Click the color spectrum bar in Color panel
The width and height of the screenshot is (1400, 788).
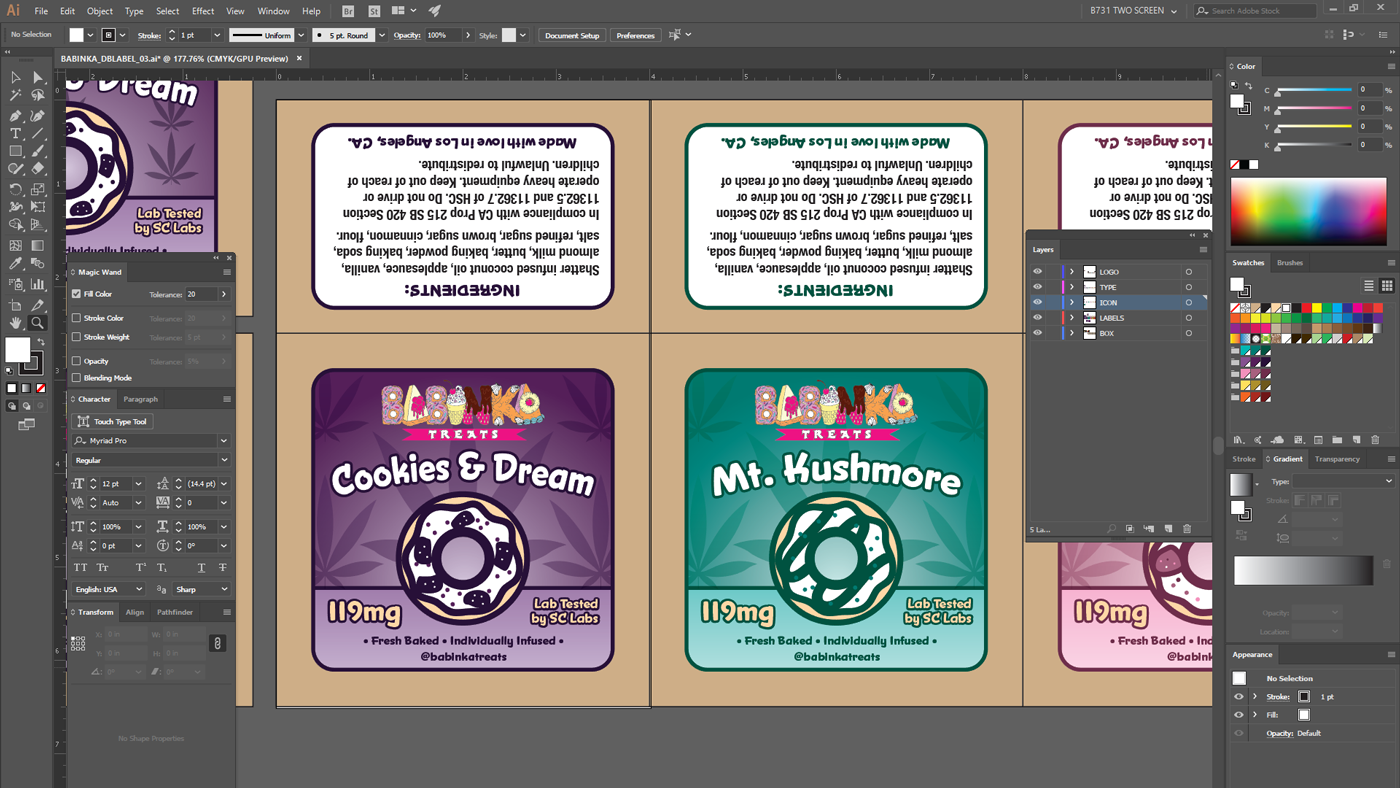1309,211
